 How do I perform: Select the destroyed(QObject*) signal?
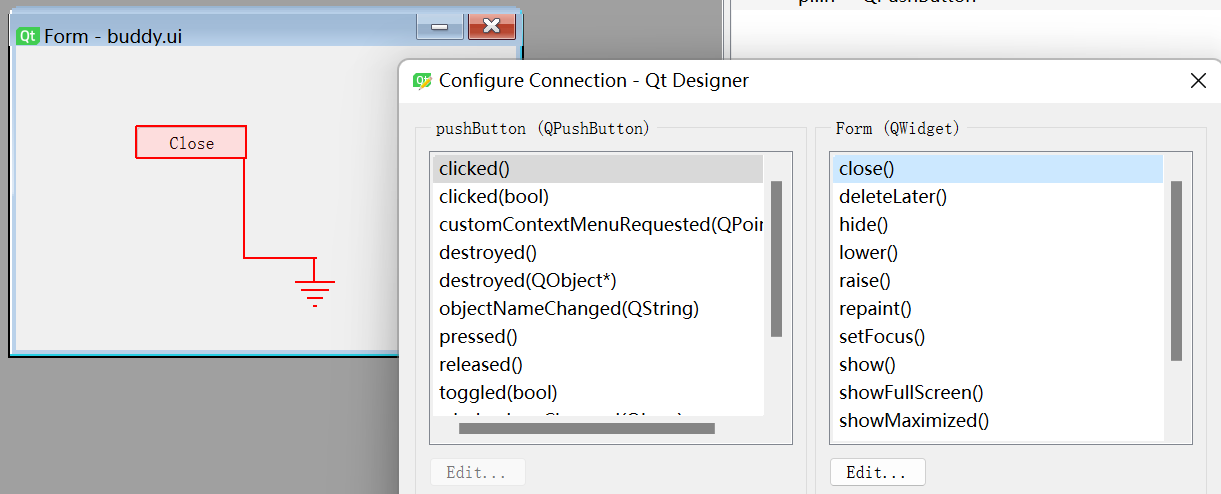pyautogui.click(x=598, y=281)
